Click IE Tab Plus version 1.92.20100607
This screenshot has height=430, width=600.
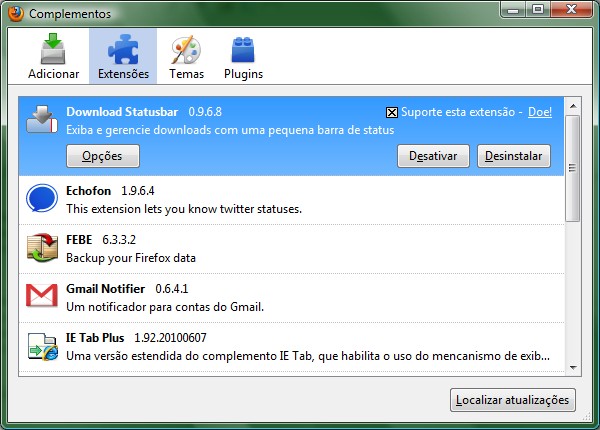(x=170, y=337)
